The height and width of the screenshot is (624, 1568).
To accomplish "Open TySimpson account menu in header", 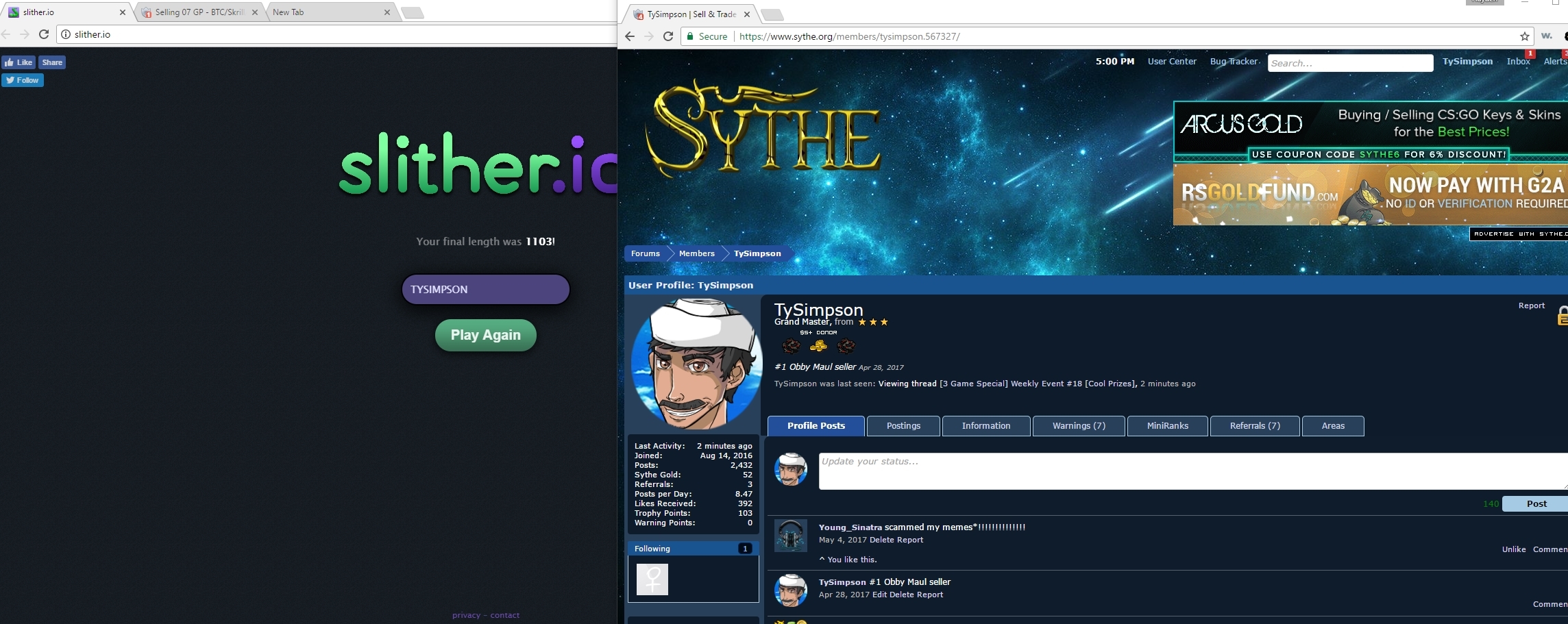I will pos(1467,61).
